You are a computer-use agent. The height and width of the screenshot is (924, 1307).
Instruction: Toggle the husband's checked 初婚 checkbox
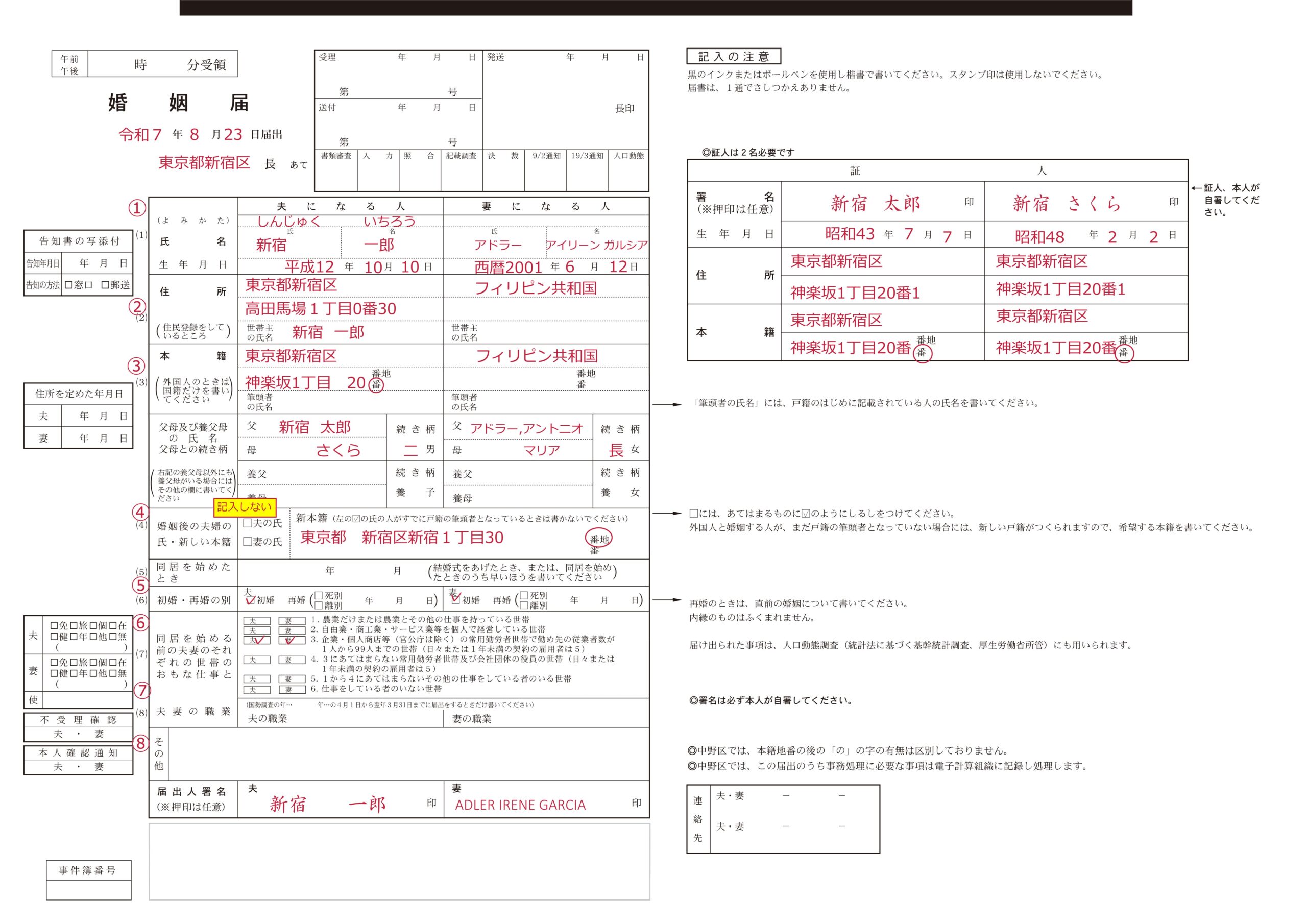(x=250, y=600)
